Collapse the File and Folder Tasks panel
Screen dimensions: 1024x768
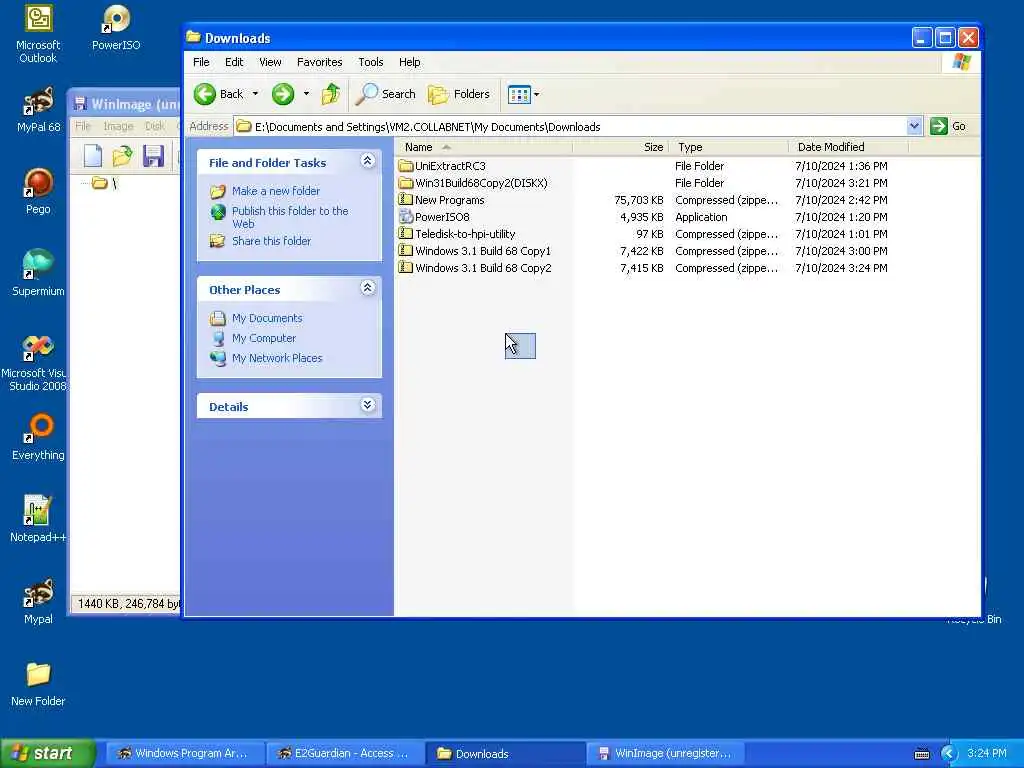pos(368,161)
